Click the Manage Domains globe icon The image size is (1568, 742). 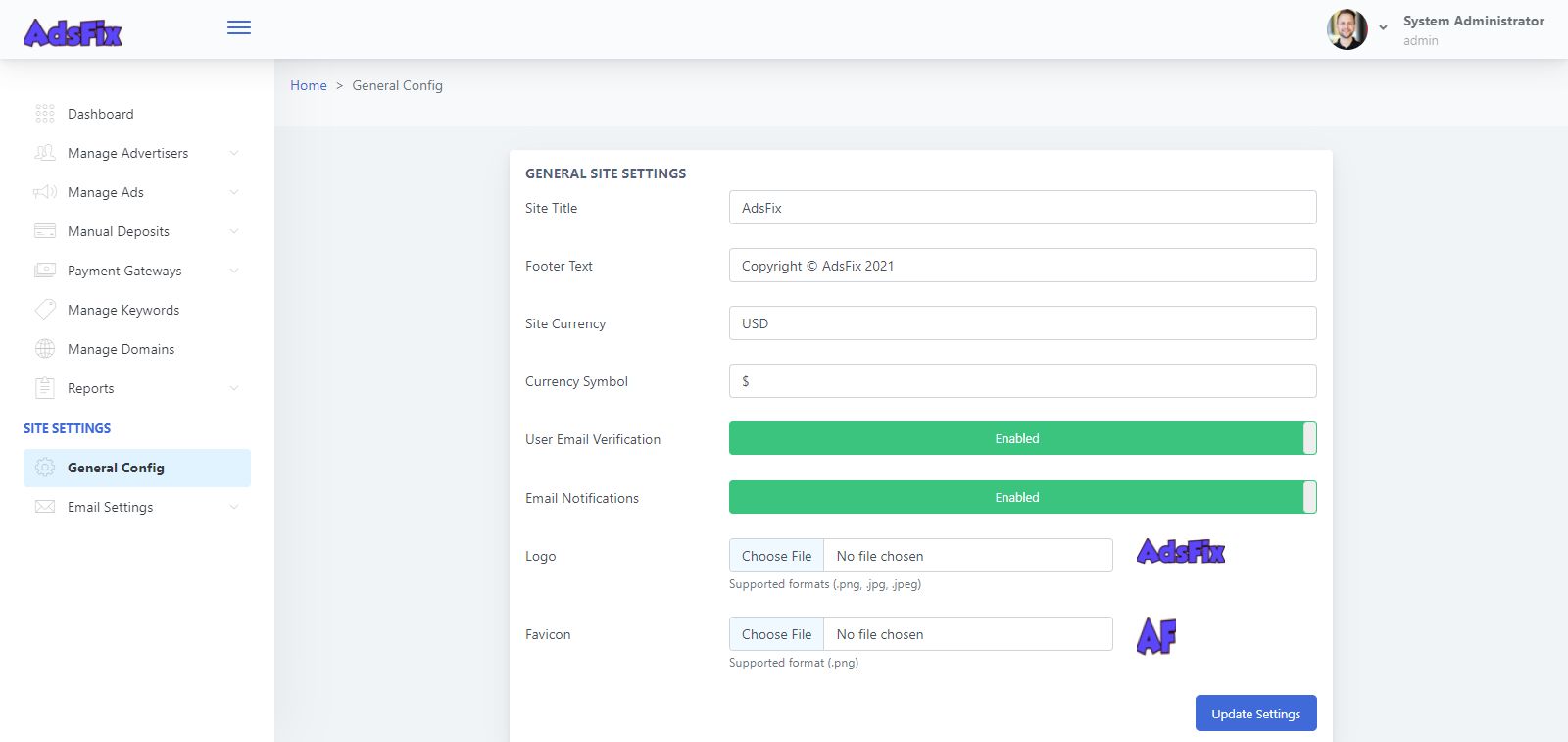(x=45, y=349)
